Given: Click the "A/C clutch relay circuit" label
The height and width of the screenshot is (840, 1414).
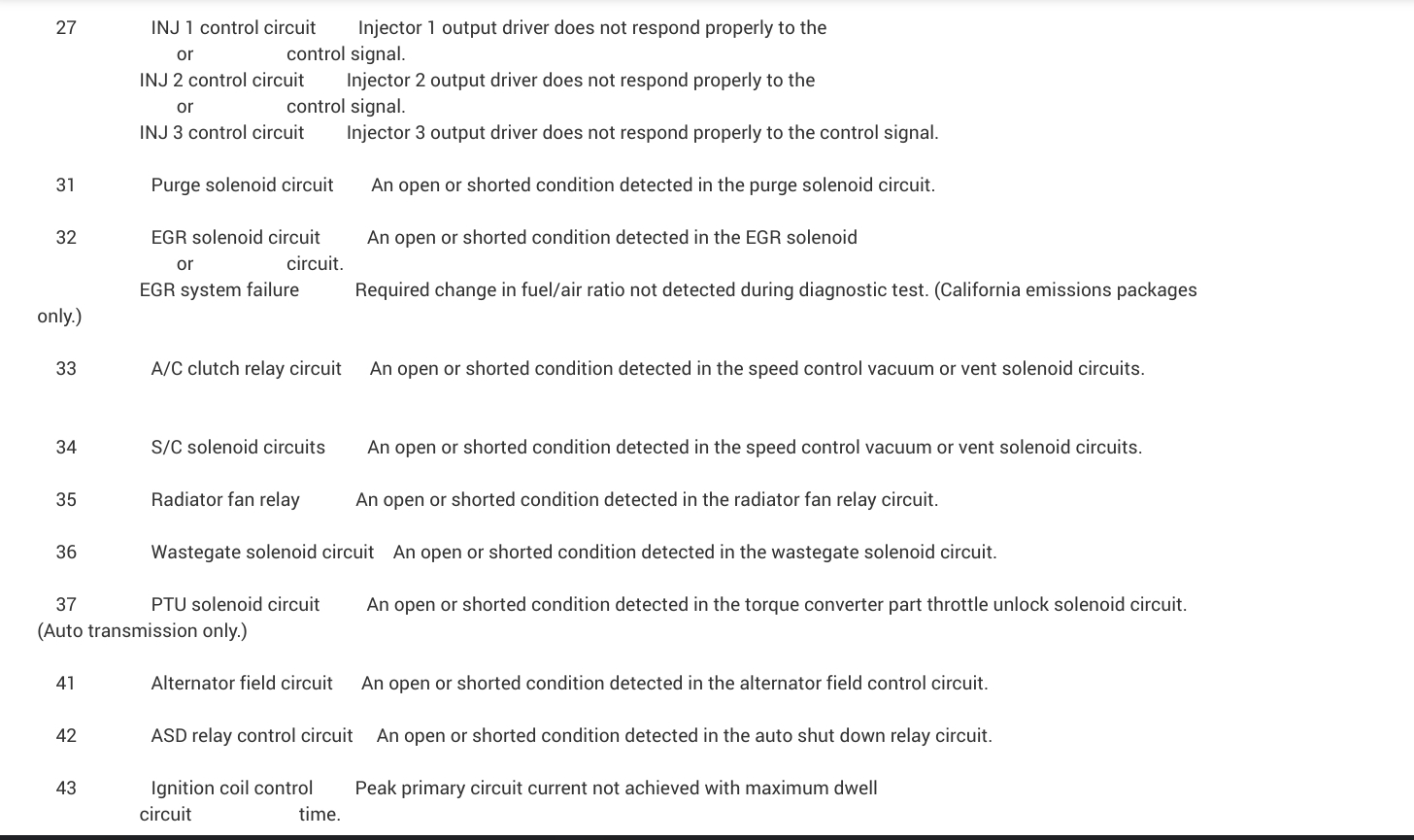Looking at the screenshot, I should point(246,369).
